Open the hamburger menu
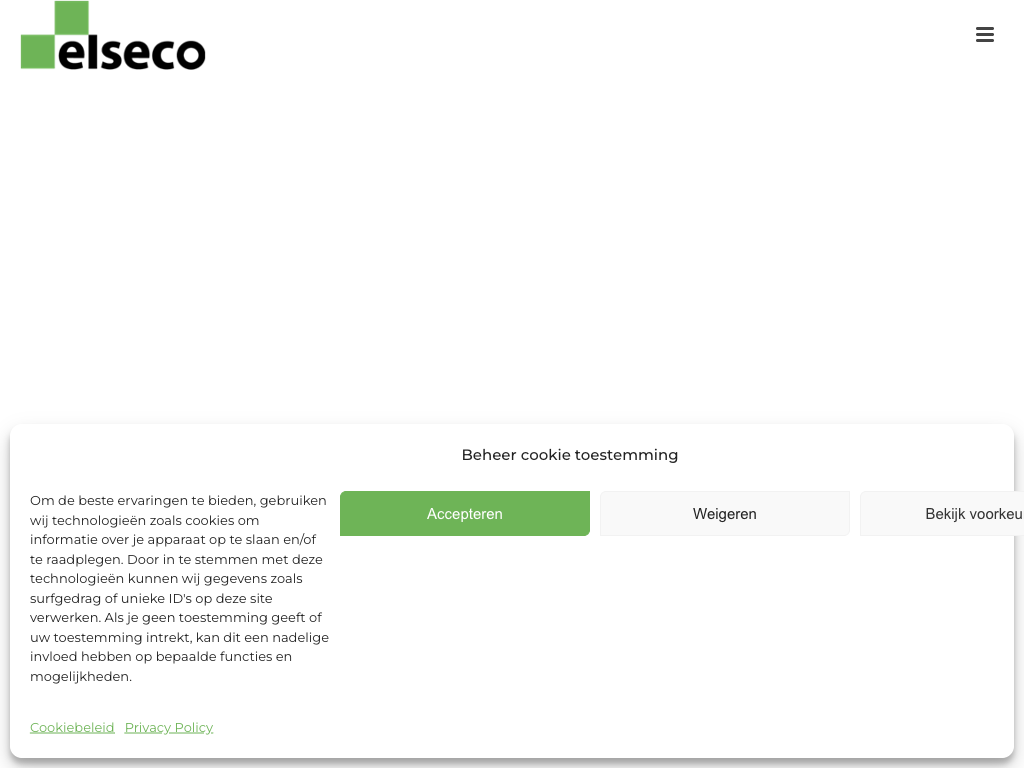This screenshot has height=768, width=1024. point(985,35)
